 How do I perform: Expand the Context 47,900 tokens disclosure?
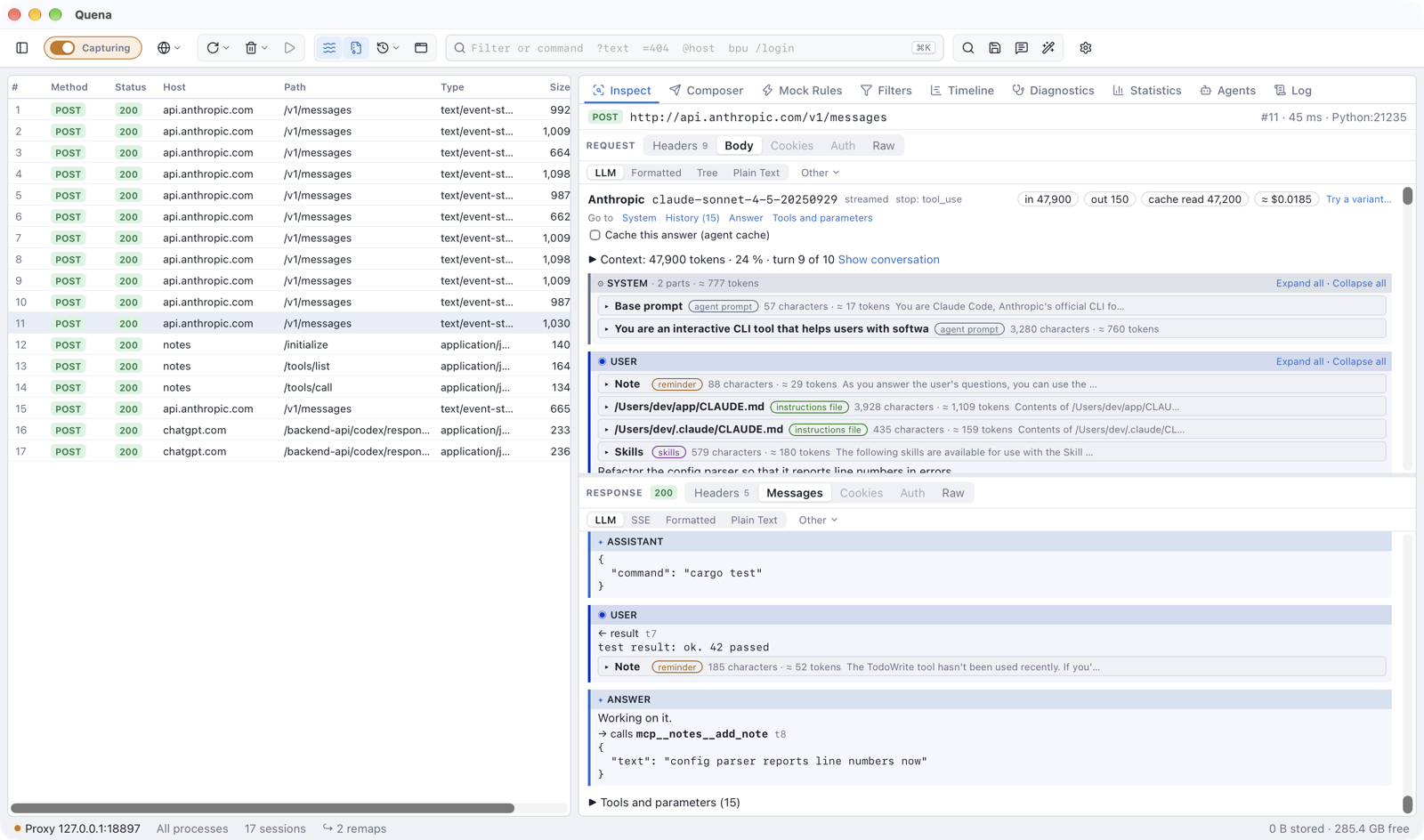593,260
